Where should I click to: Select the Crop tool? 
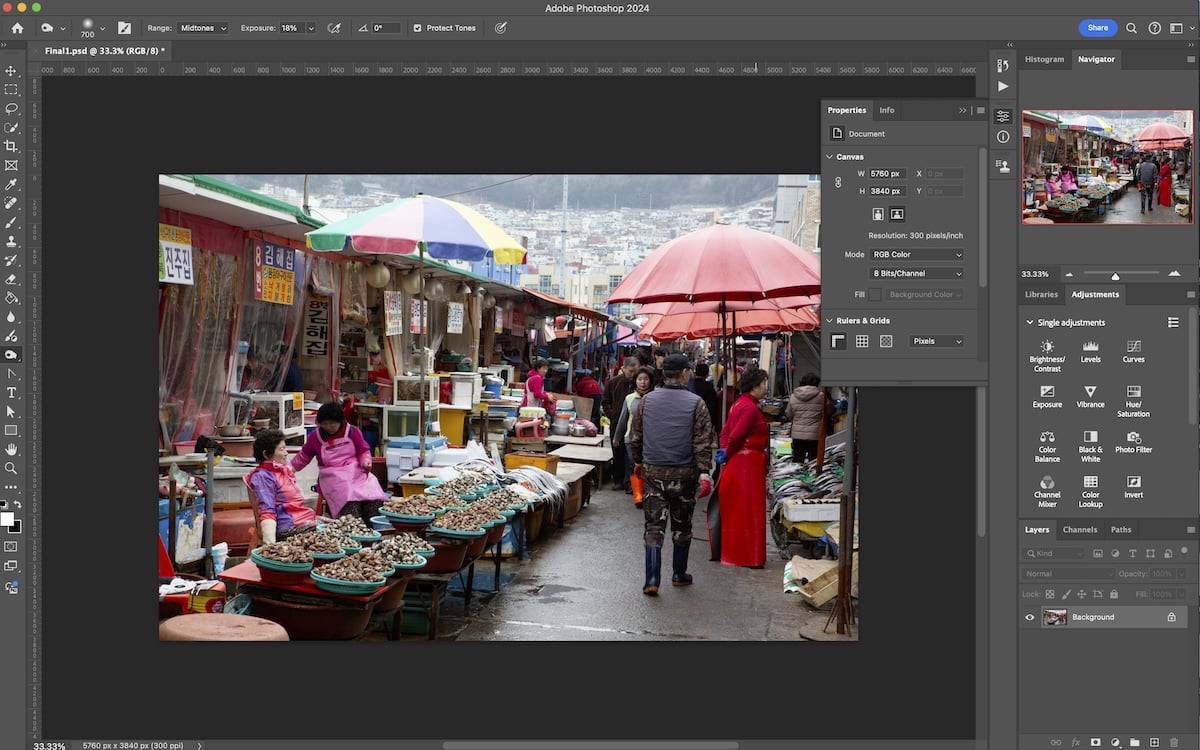pos(12,144)
